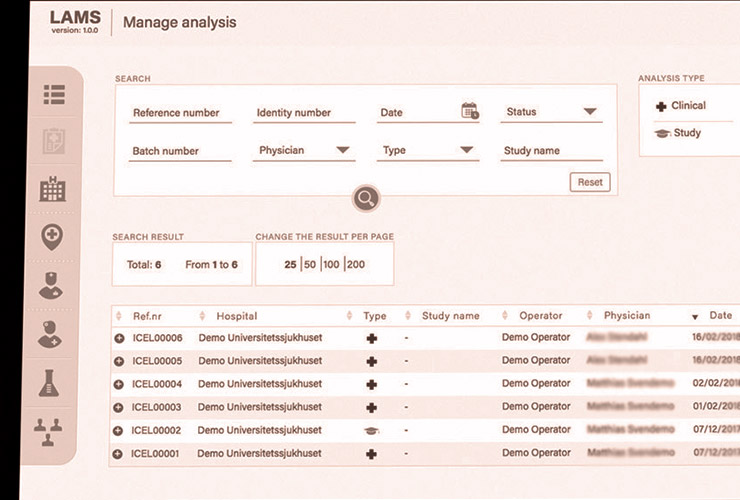Expand row ICEL00002 with plus icon
Viewport: 740px width, 500px height.
coord(118,431)
